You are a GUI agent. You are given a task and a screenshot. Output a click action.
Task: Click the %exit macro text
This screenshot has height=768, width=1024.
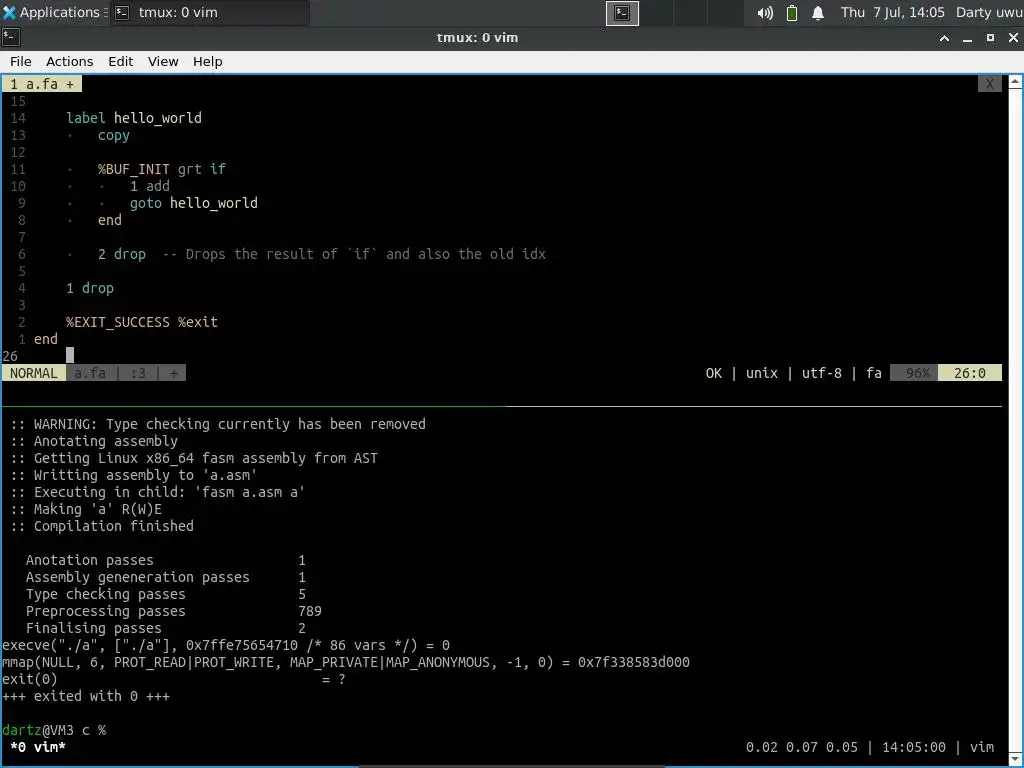click(198, 322)
